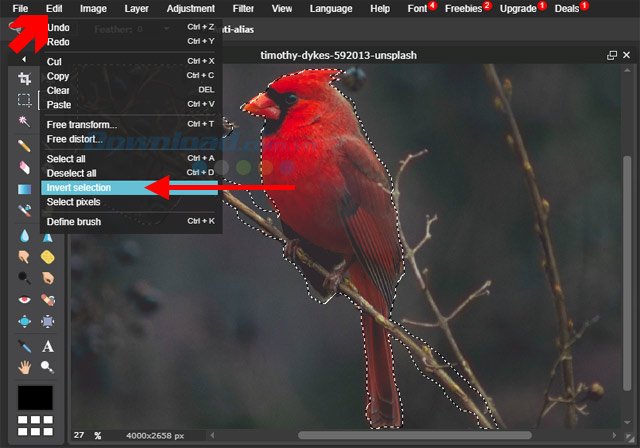
Task: Open the Adjustment menu
Action: (x=191, y=9)
